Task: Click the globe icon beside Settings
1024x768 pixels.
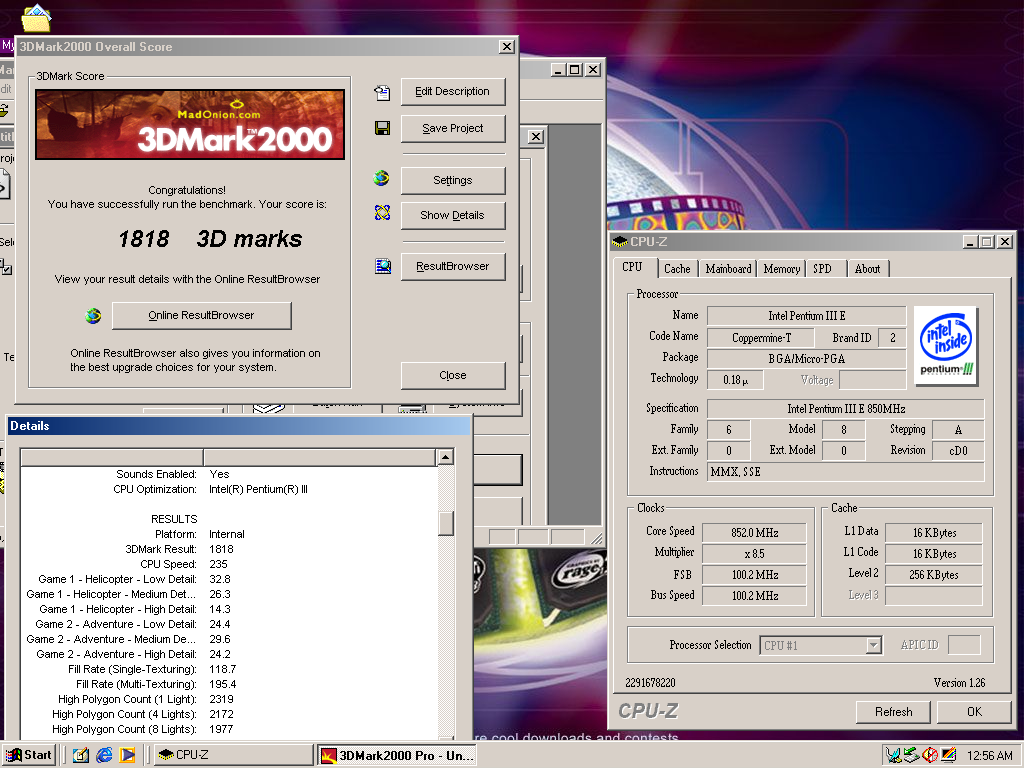Action: click(381, 179)
